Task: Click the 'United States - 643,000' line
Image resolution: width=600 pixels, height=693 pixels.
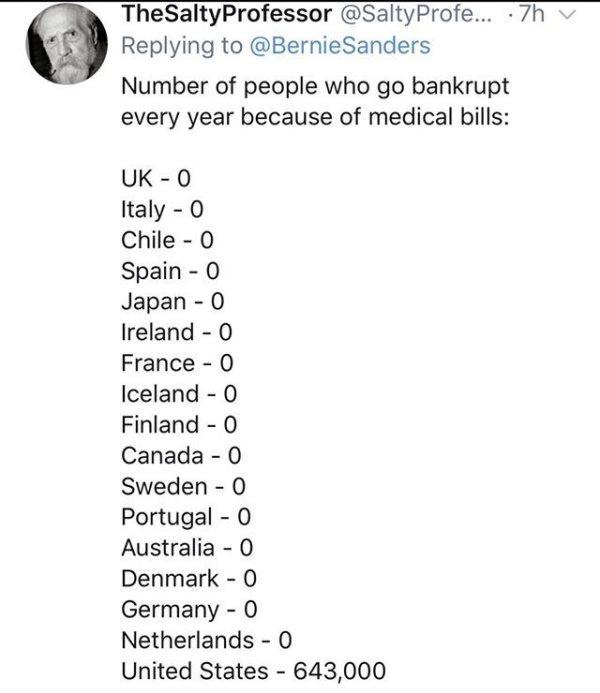Action: click(254, 671)
